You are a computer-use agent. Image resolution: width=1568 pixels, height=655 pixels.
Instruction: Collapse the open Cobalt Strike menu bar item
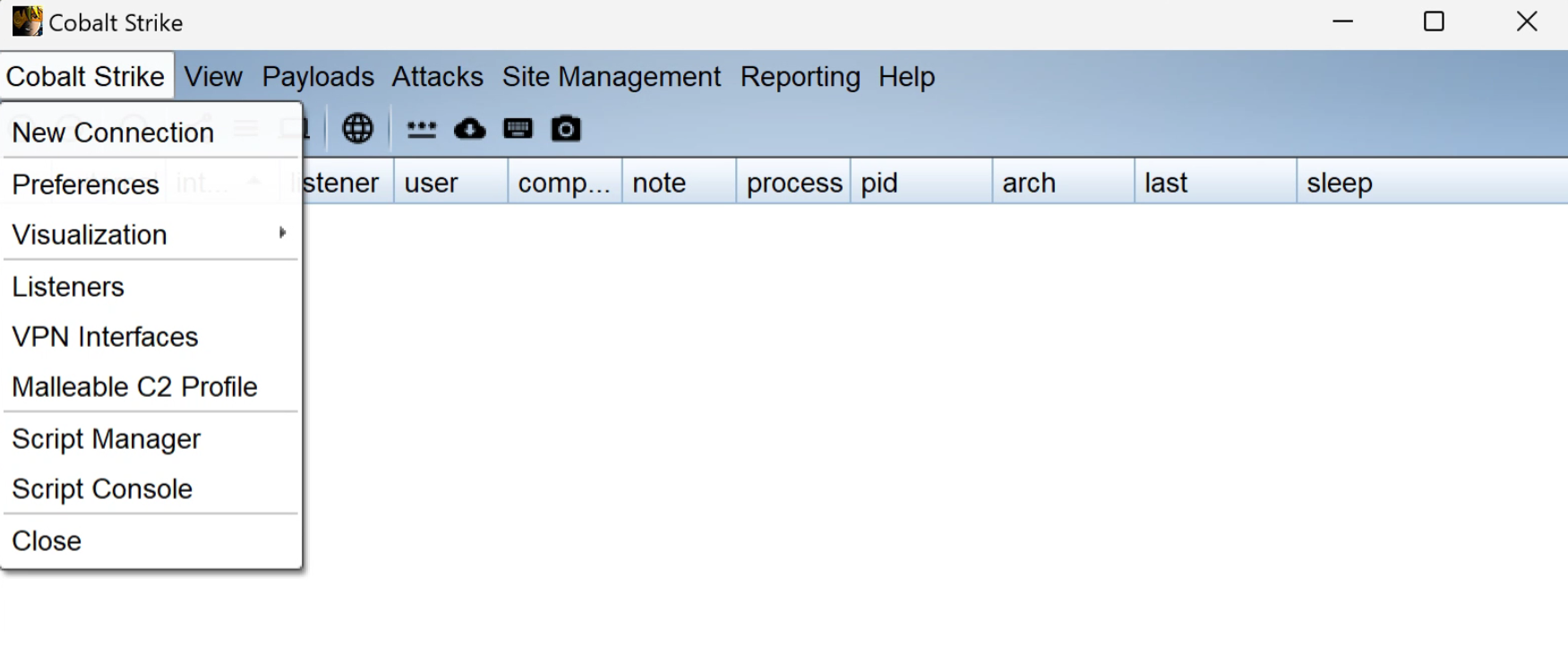pyautogui.click(x=86, y=76)
